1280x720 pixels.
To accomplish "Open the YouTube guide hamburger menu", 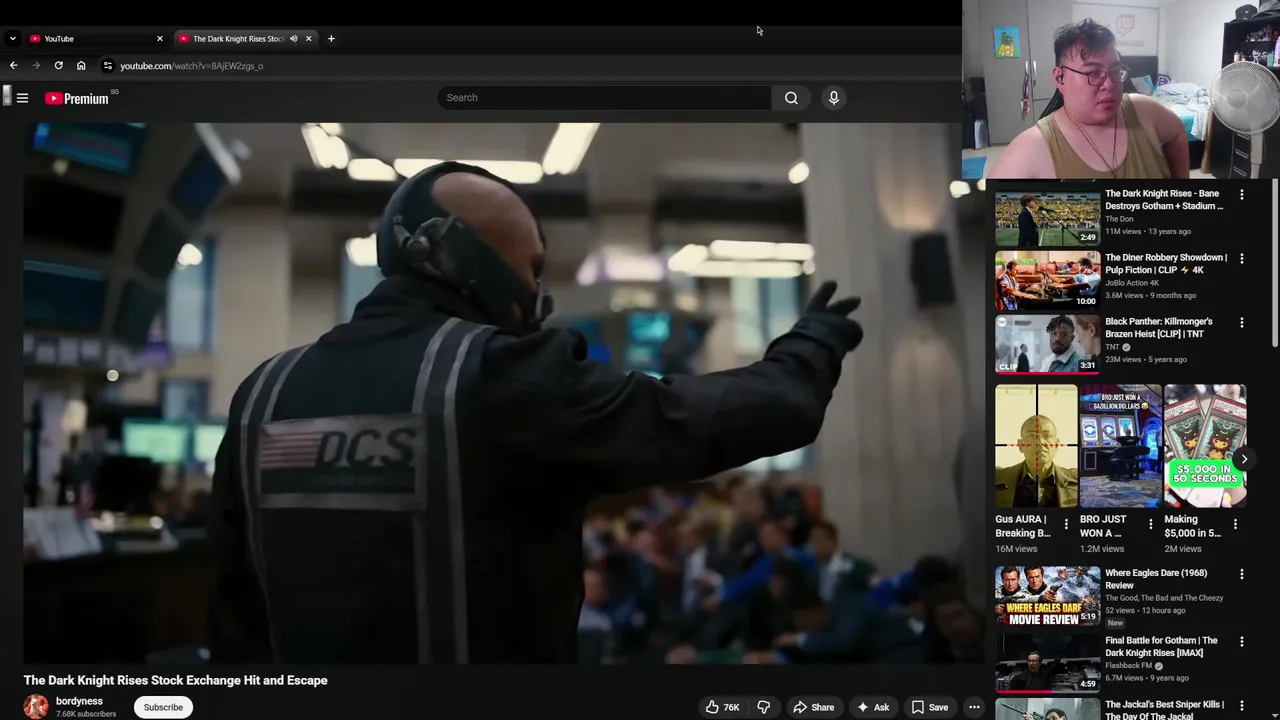I will pyautogui.click(x=22, y=98).
